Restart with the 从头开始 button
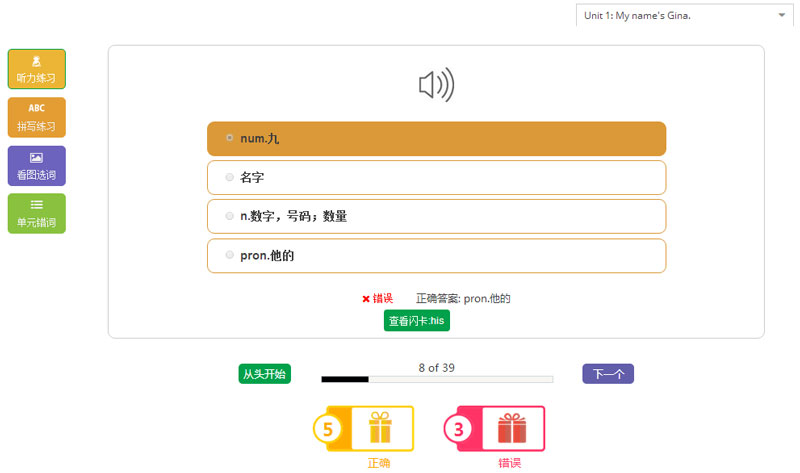 click(x=264, y=374)
